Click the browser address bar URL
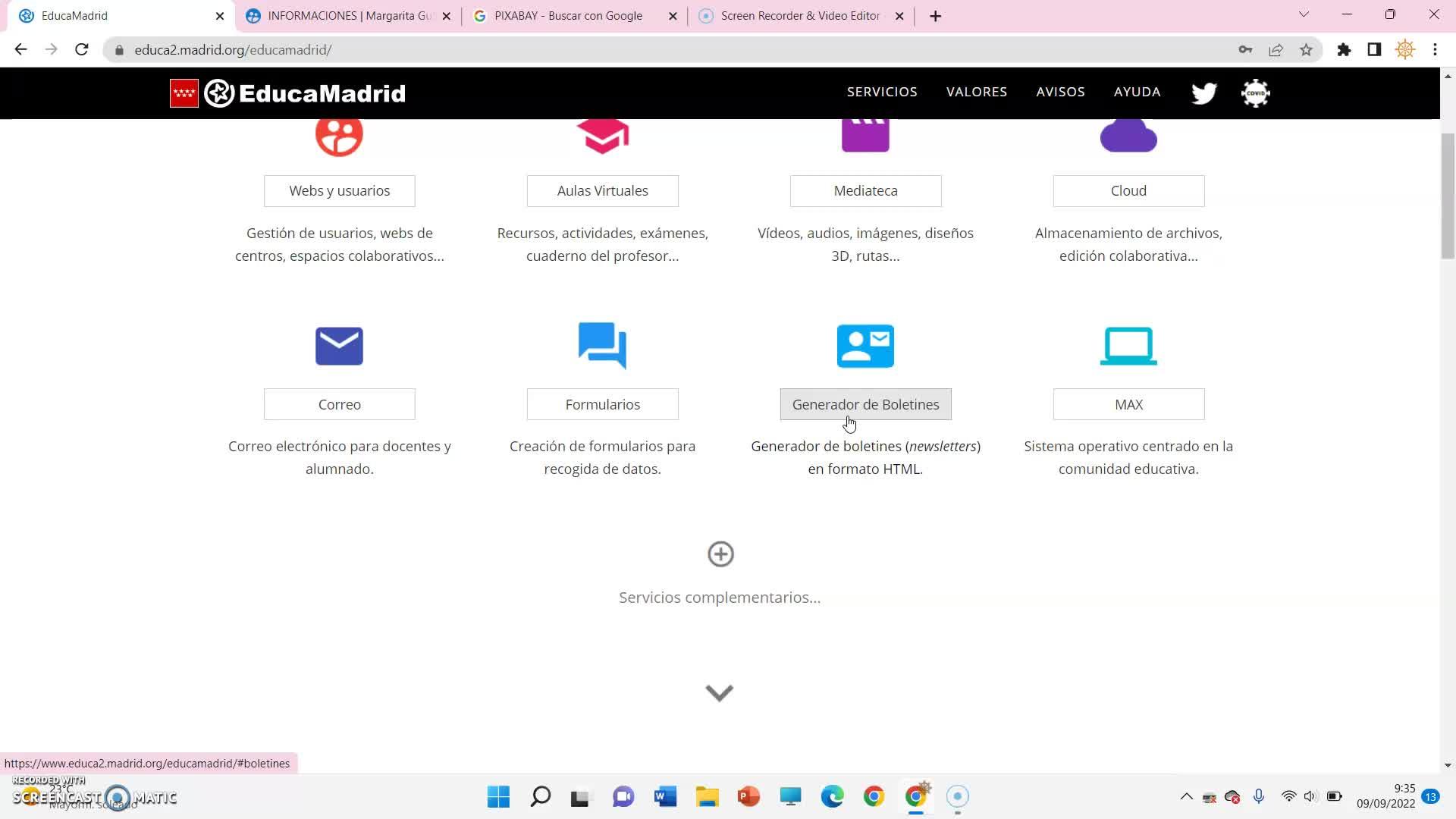The image size is (1456, 819). (x=233, y=50)
